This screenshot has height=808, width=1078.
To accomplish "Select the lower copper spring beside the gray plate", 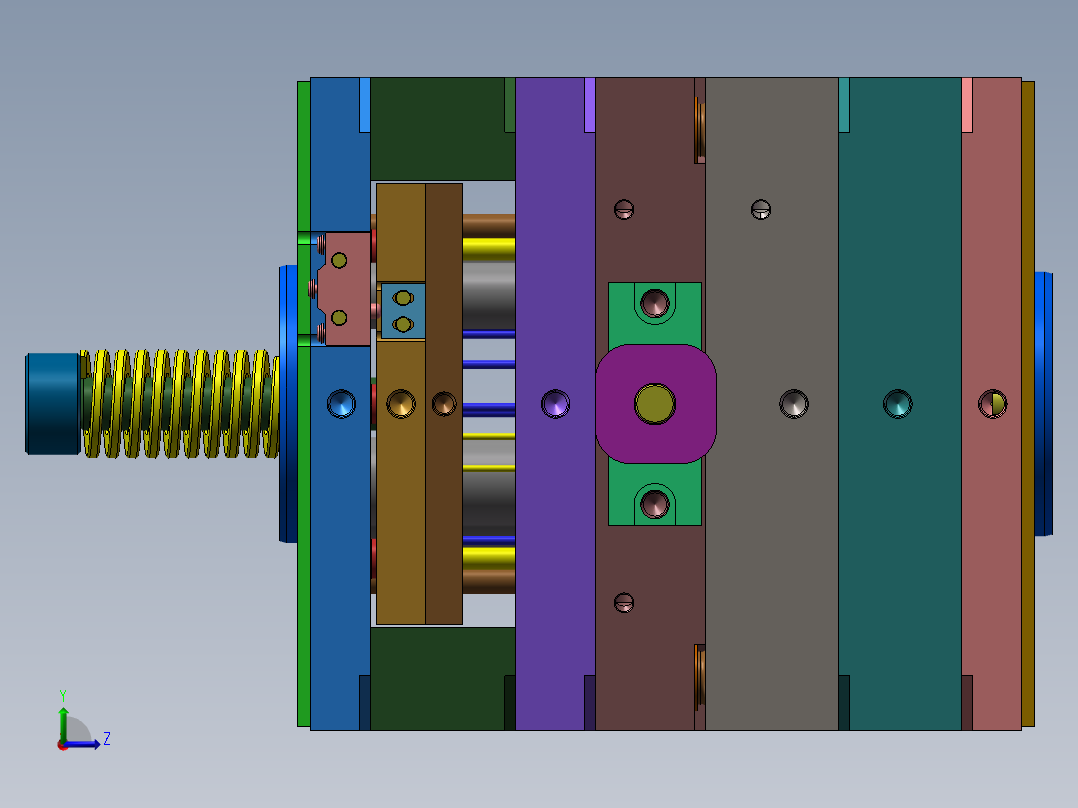I will click(700, 677).
